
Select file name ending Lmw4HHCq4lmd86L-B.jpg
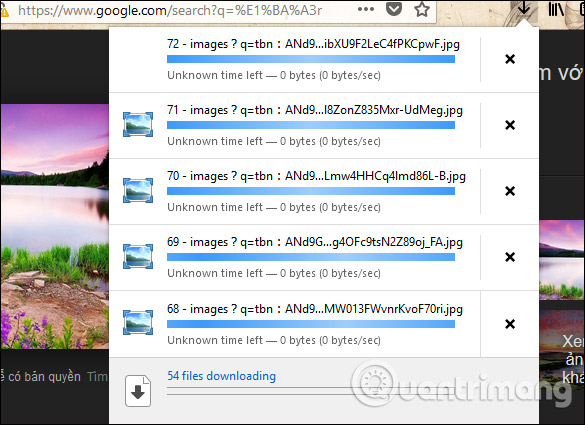click(316, 176)
